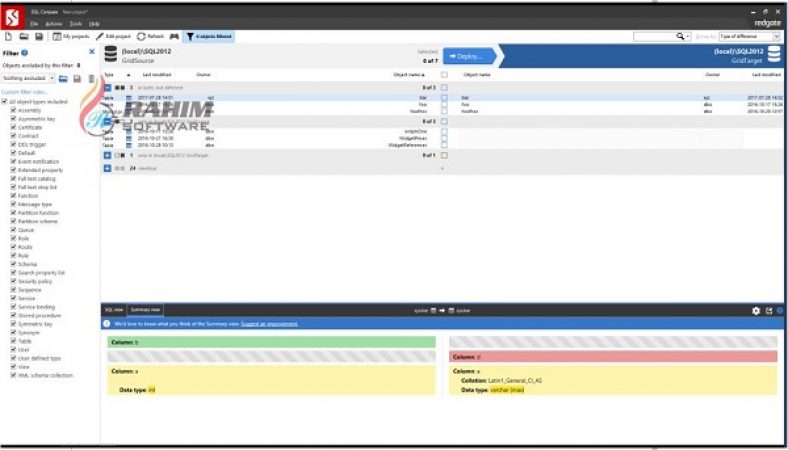Open the File menu
Screen dimensions: 788x450
[34, 24]
